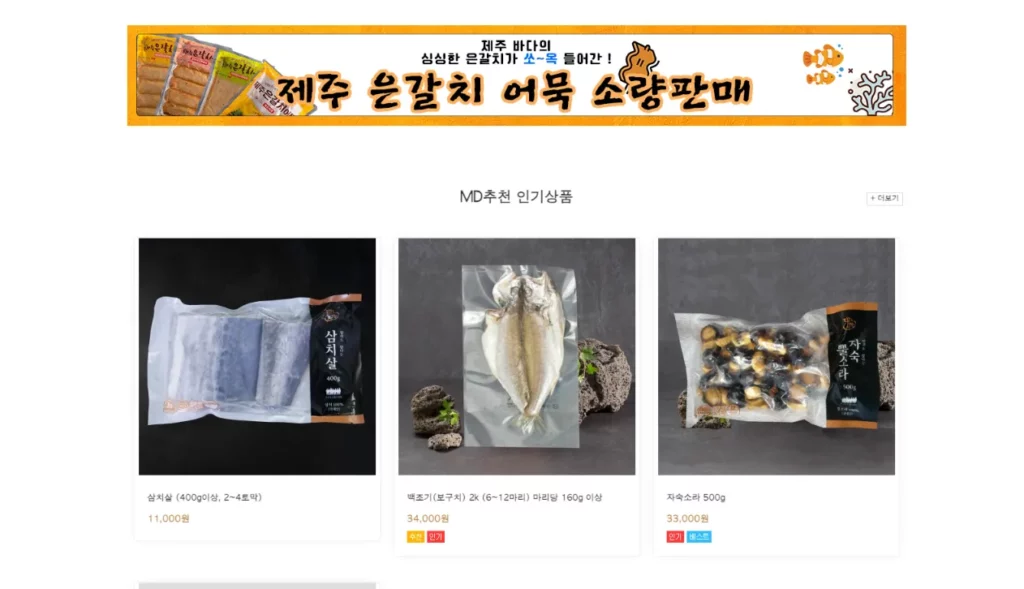This screenshot has height=589, width=1024.
Task: Click the red 인기 badge under 자숙소라
Action: pyautogui.click(x=675, y=537)
